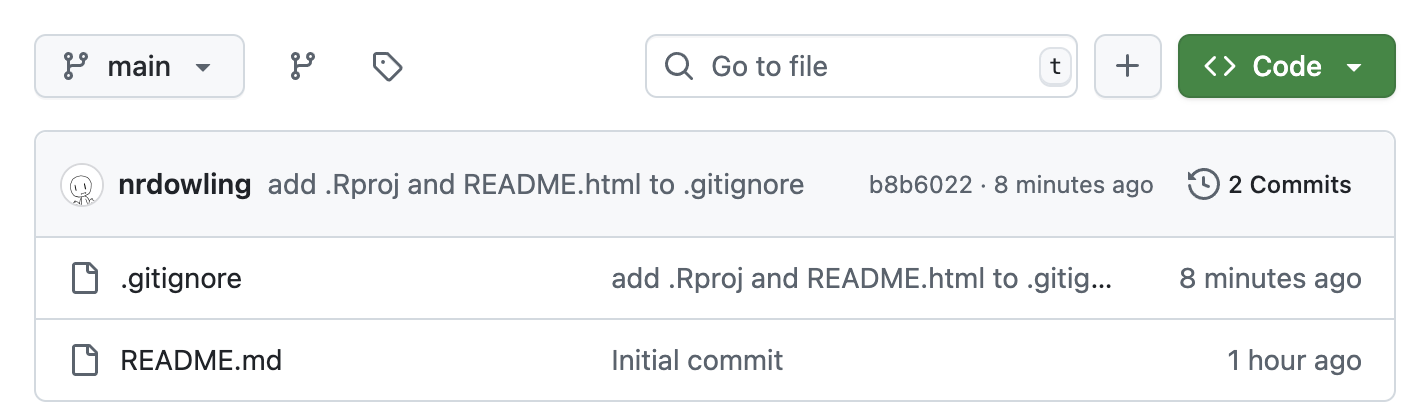
Task: Click the plus add file button
Action: pyautogui.click(x=1127, y=67)
